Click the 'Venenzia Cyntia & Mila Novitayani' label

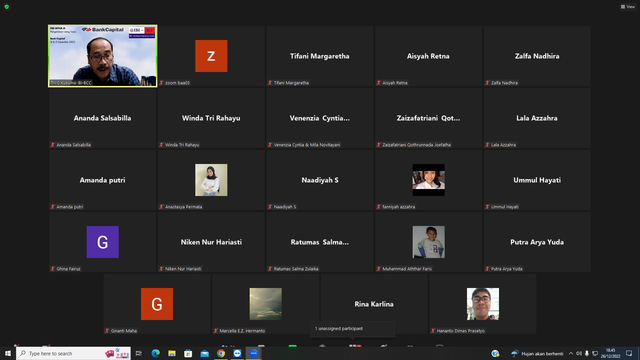point(307,145)
